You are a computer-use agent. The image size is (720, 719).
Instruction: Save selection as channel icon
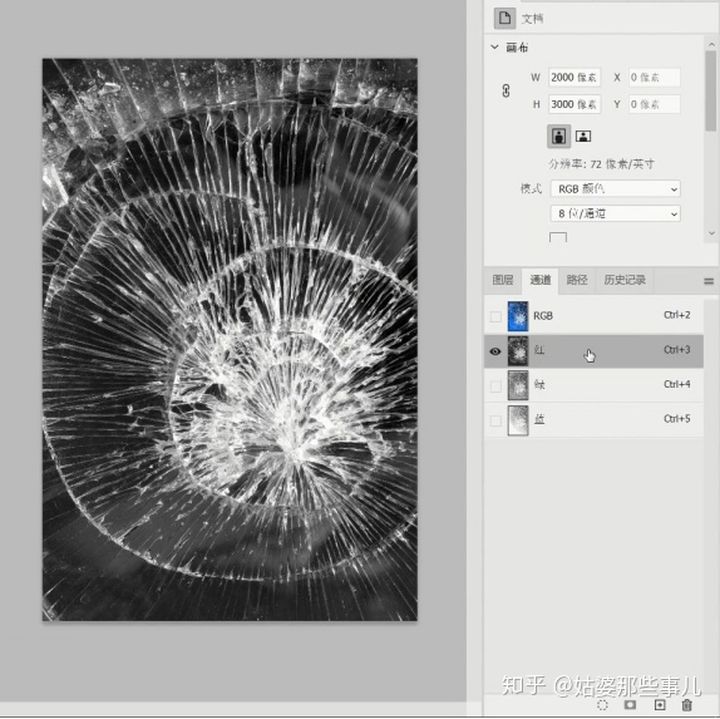631,705
